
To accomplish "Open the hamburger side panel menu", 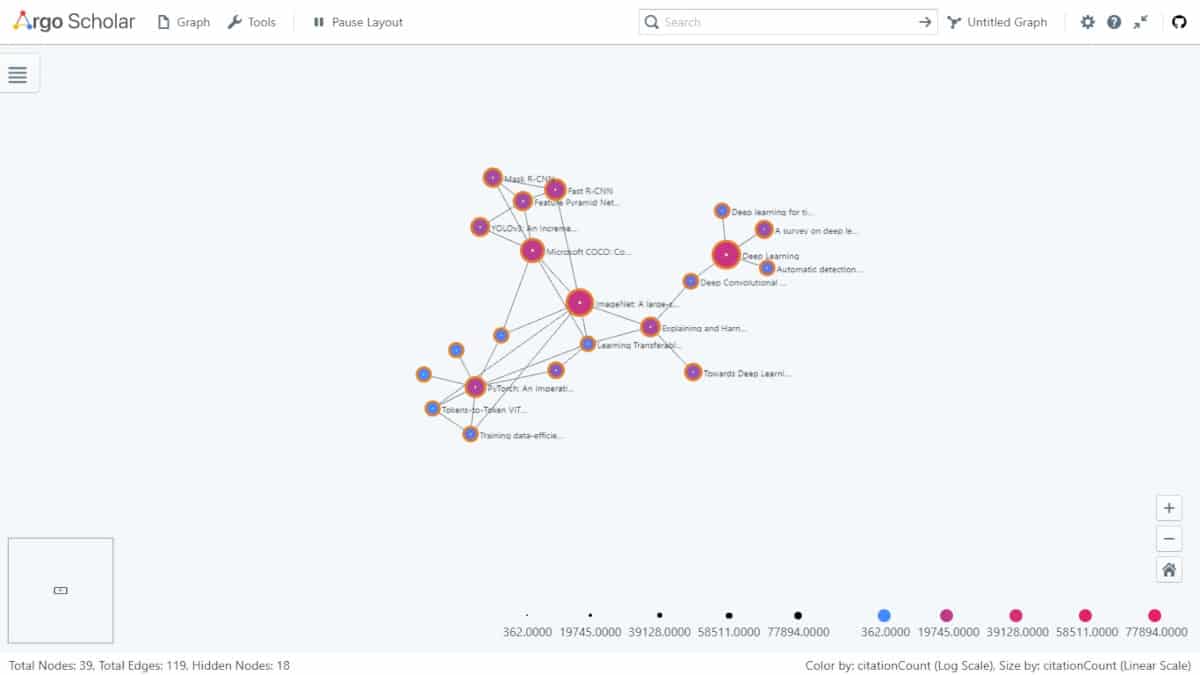I will tap(17, 74).
